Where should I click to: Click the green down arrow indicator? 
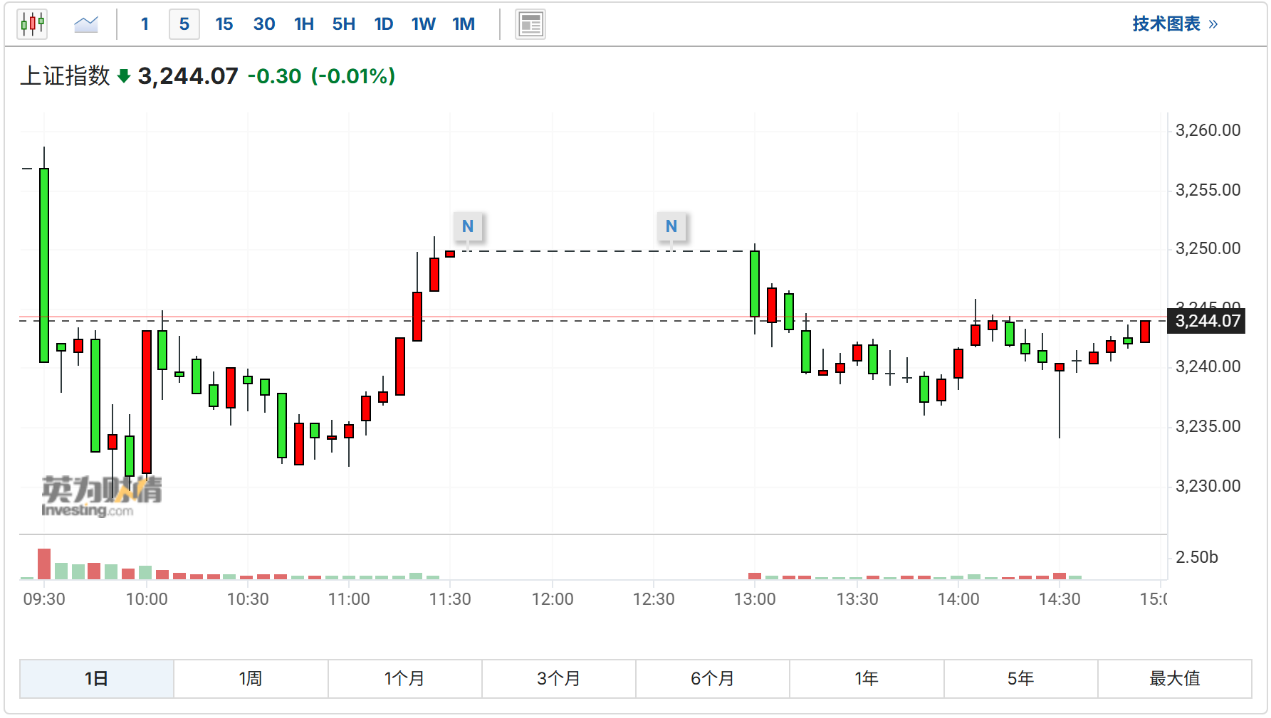click(x=124, y=76)
